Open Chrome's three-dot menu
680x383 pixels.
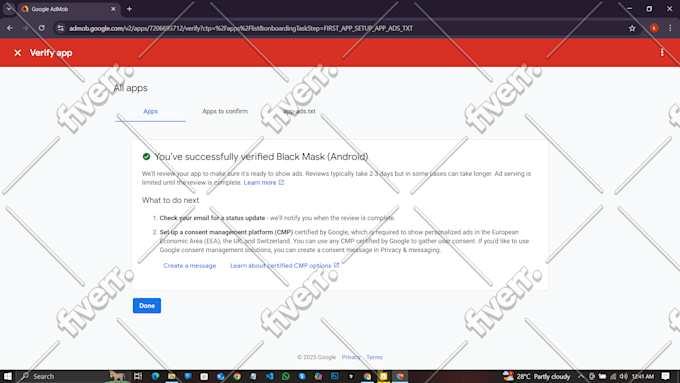670,28
